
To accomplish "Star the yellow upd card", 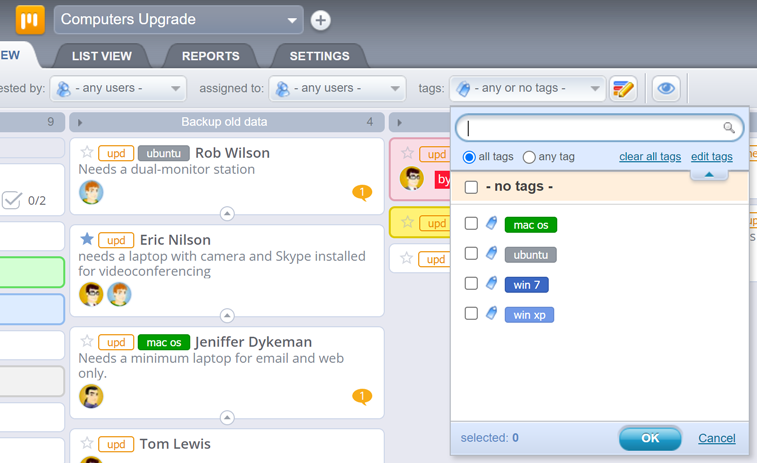I will (x=407, y=222).
